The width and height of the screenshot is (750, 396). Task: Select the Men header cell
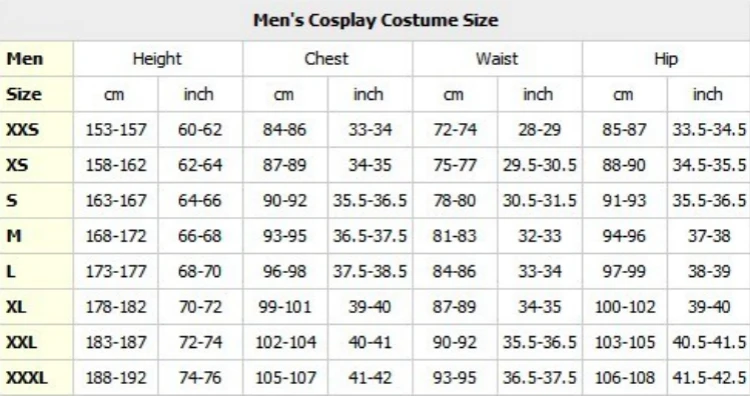[x=24, y=59]
